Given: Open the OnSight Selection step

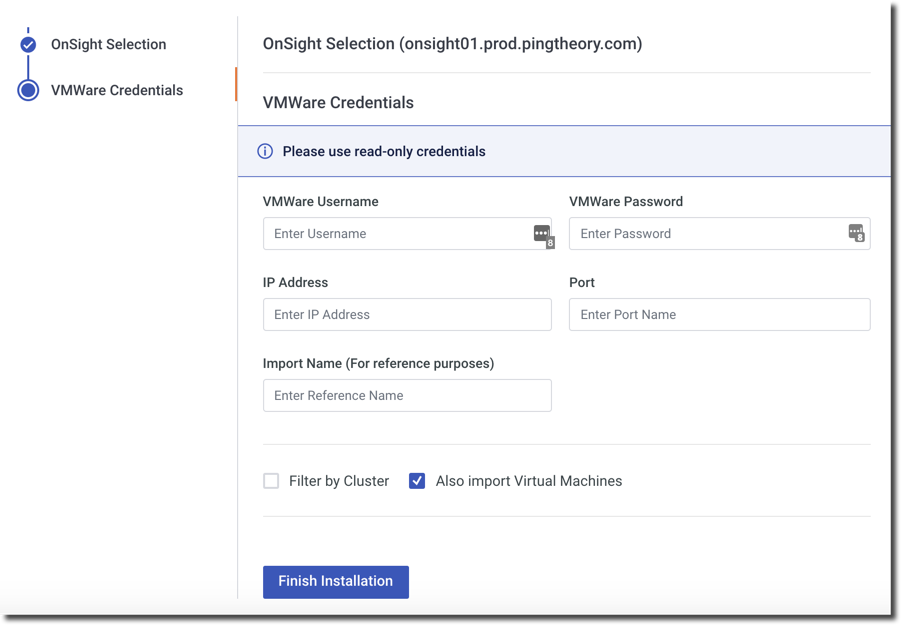Looking at the screenshot, I should pos(108,44).
